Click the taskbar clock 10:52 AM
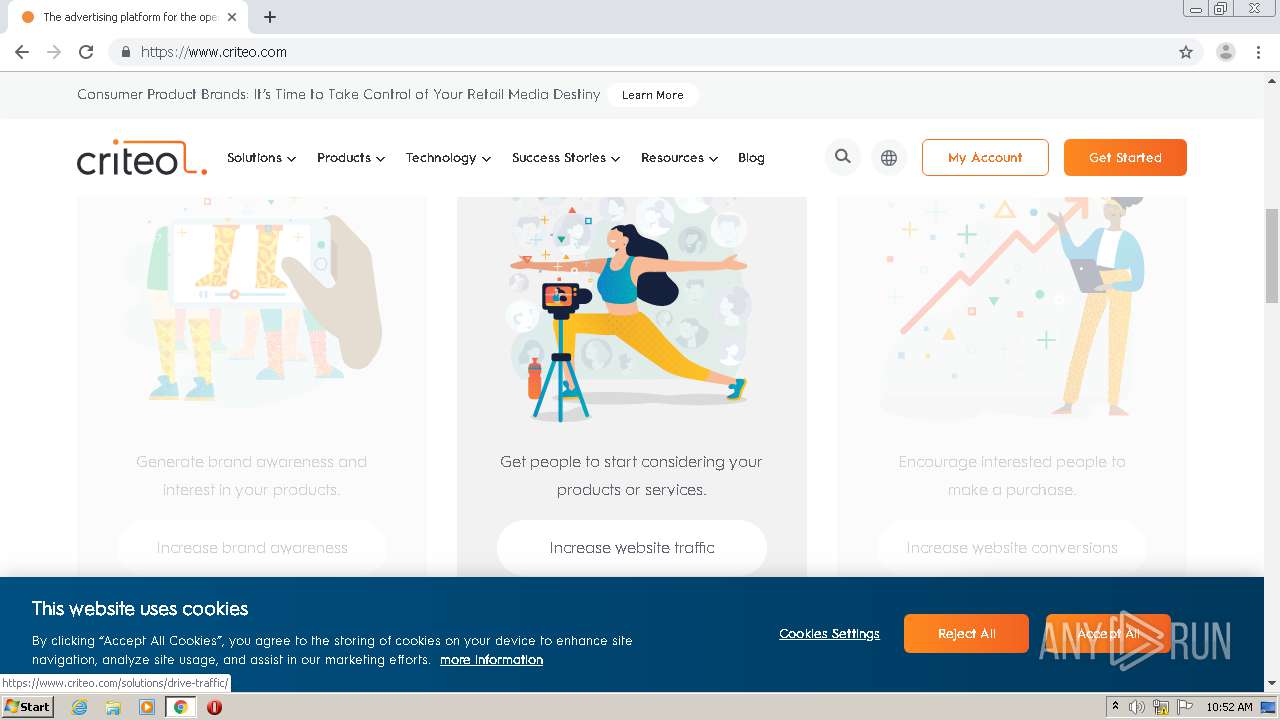Viewport: 1280px width, 720px height. (x=1229, y=707)
